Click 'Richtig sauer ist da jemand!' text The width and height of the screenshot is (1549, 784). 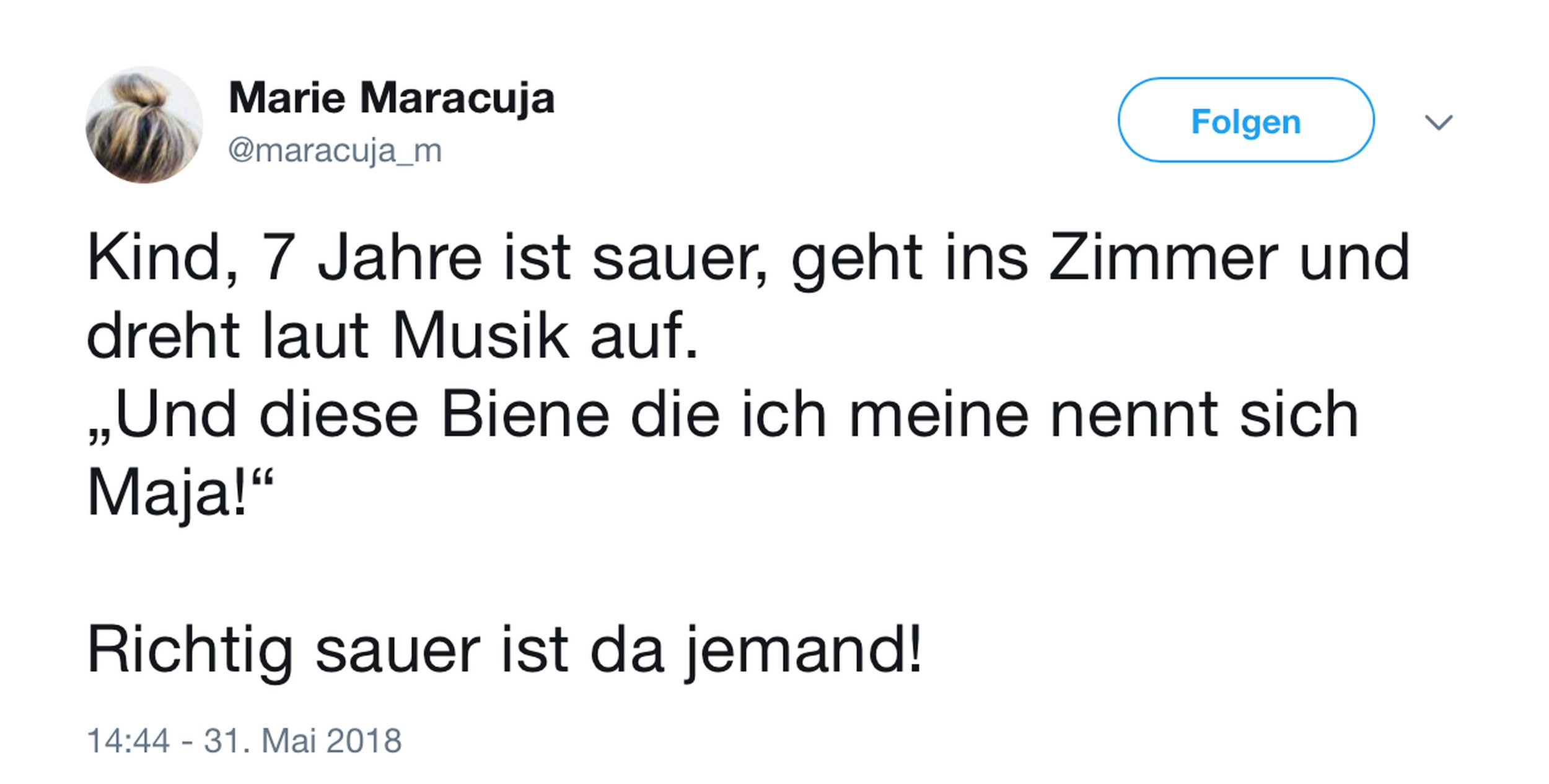point(505,650)
